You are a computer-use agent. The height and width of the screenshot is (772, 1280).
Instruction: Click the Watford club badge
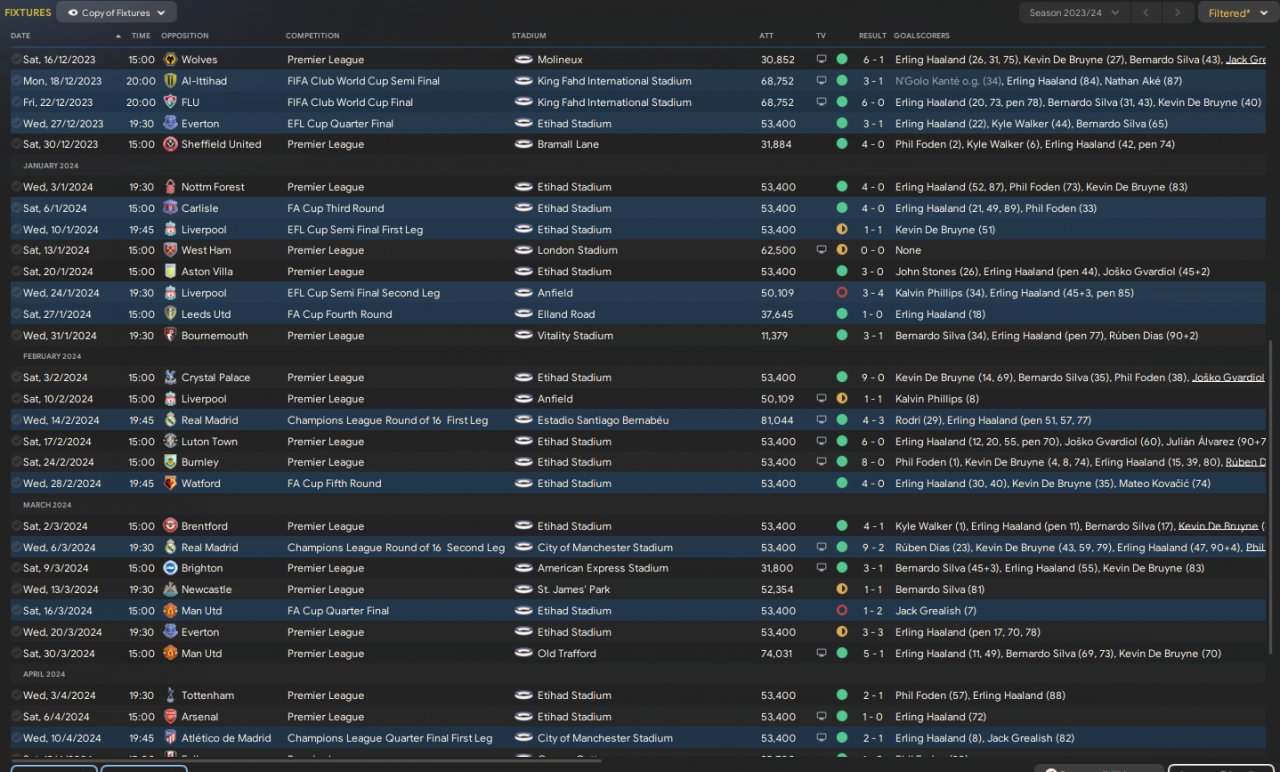pyautogui.click(x=170, y=483)
